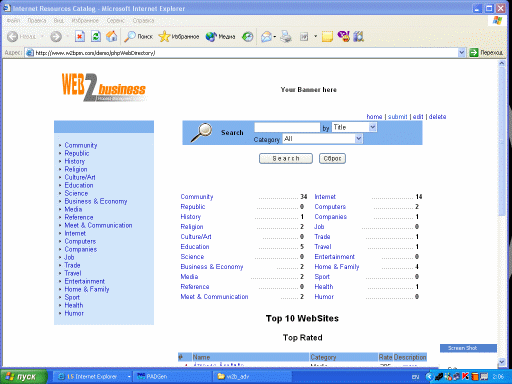
Task: Click the Refresh page icon
Action: (96, 36)
